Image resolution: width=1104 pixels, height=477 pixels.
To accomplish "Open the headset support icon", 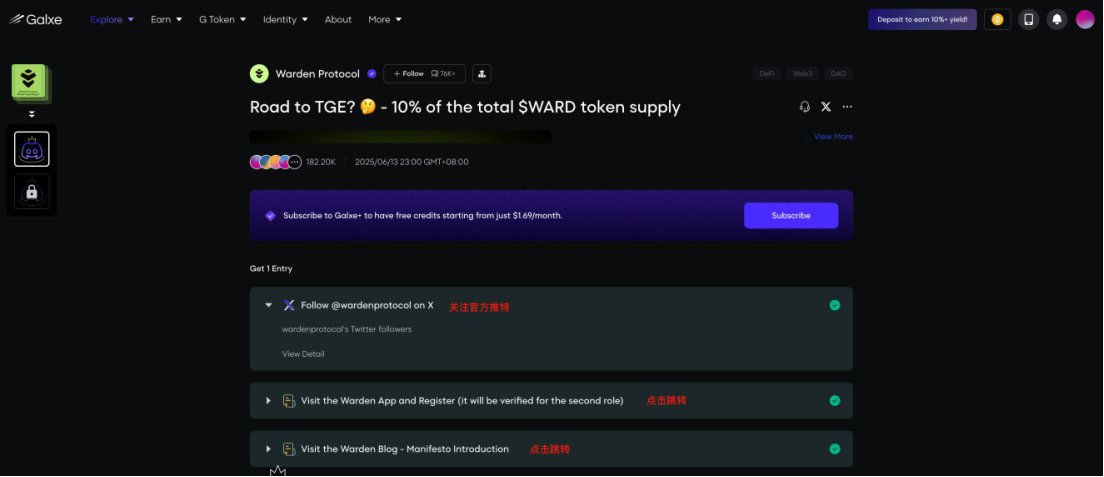I will pyautogui.click(x=805, y=107).
